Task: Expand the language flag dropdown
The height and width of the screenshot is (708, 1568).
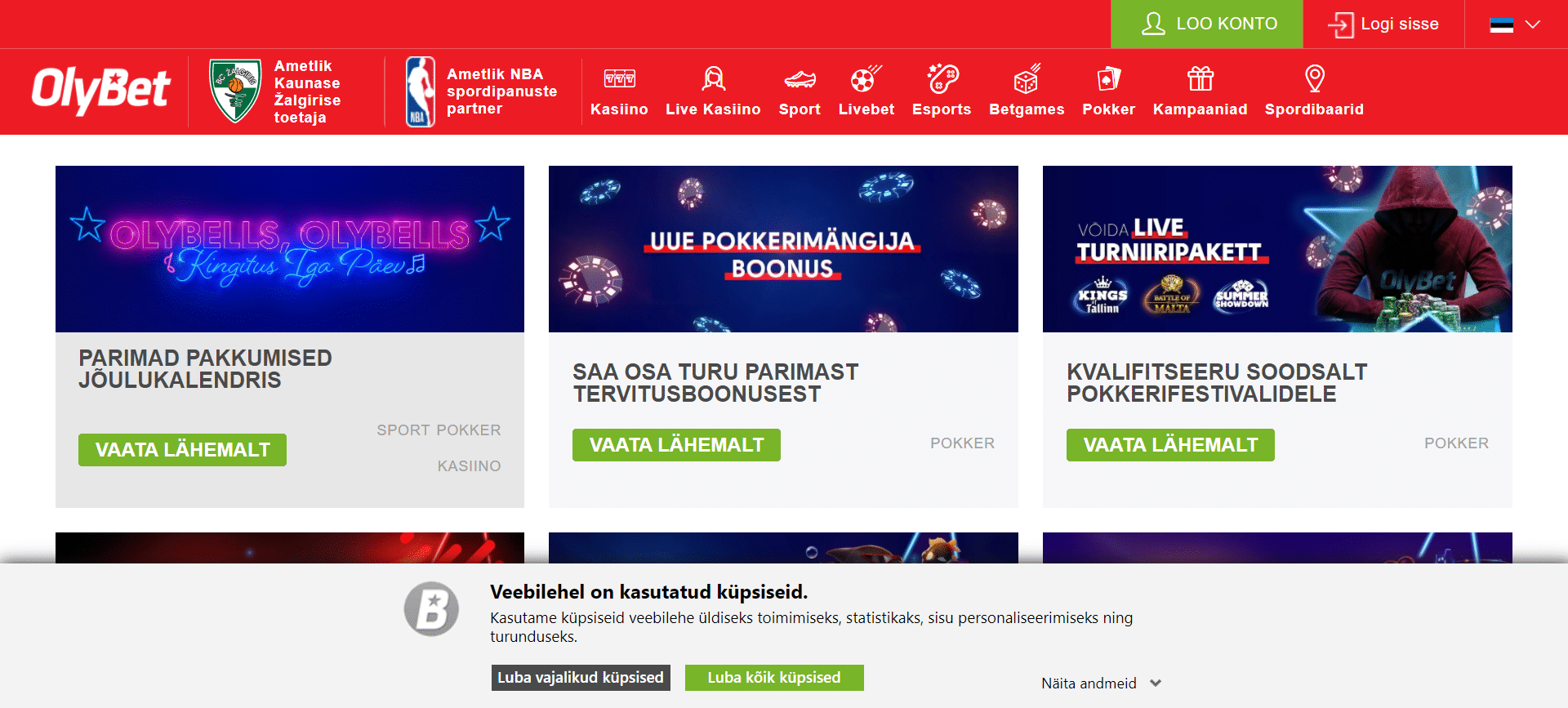Action: [x=1515, y=24]
